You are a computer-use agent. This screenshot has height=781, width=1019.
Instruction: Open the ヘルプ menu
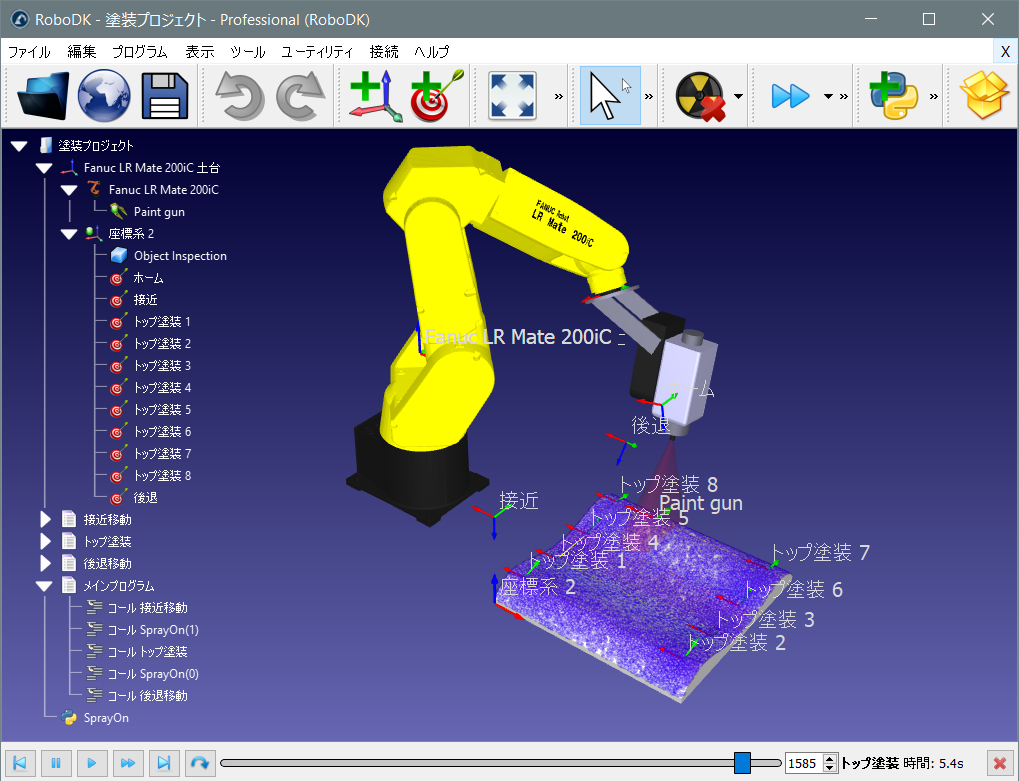pos(432,52)
